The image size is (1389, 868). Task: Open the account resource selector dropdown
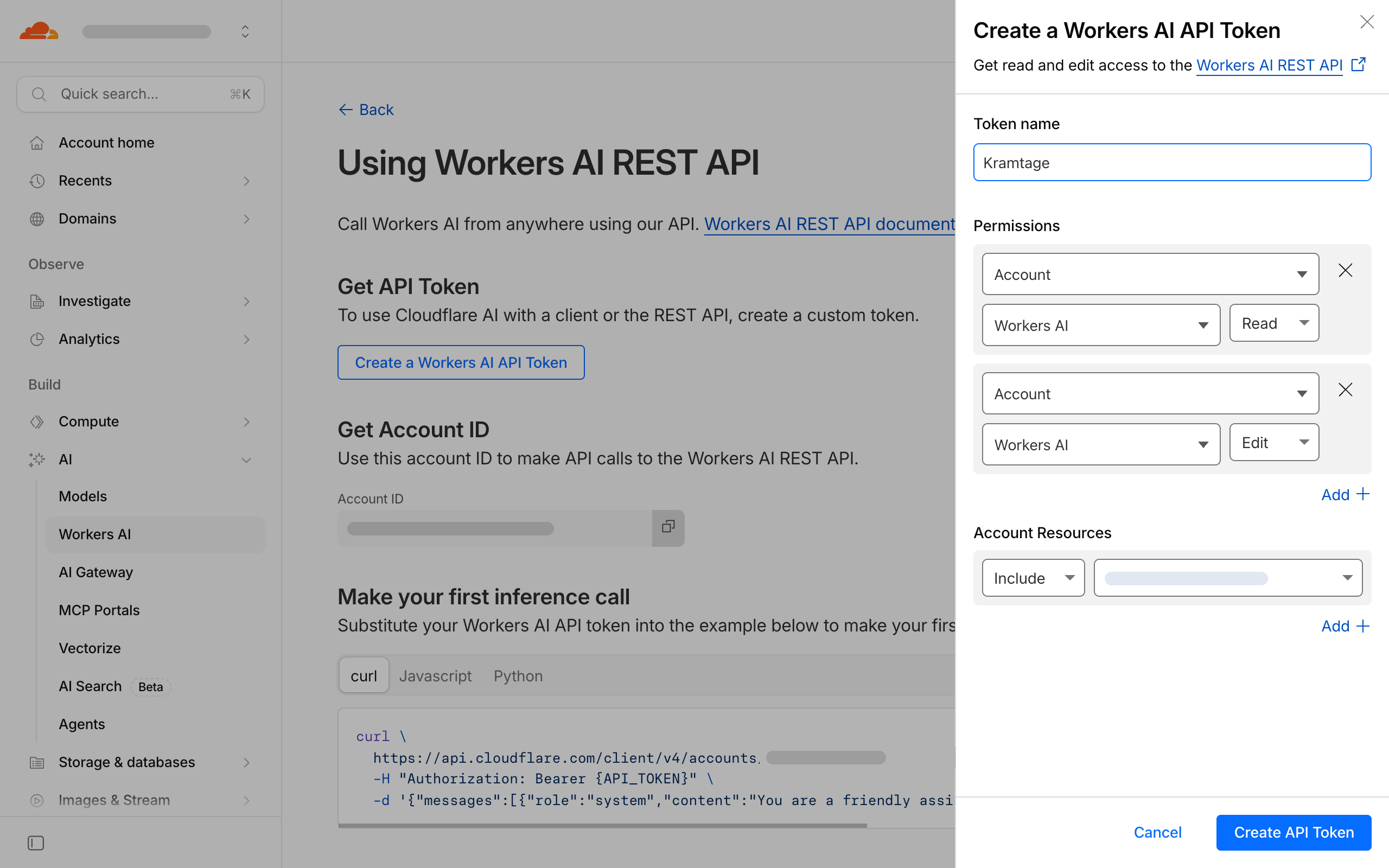click(x=1228, y=578)
